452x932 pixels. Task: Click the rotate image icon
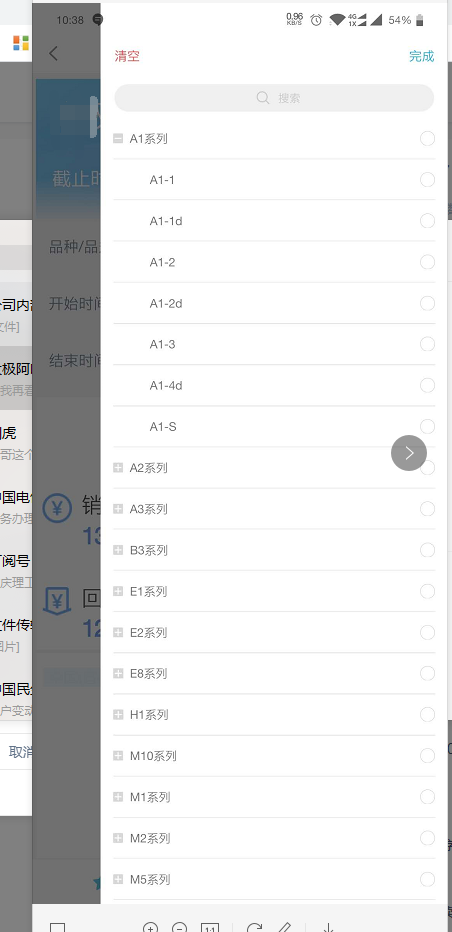[255, 927]
